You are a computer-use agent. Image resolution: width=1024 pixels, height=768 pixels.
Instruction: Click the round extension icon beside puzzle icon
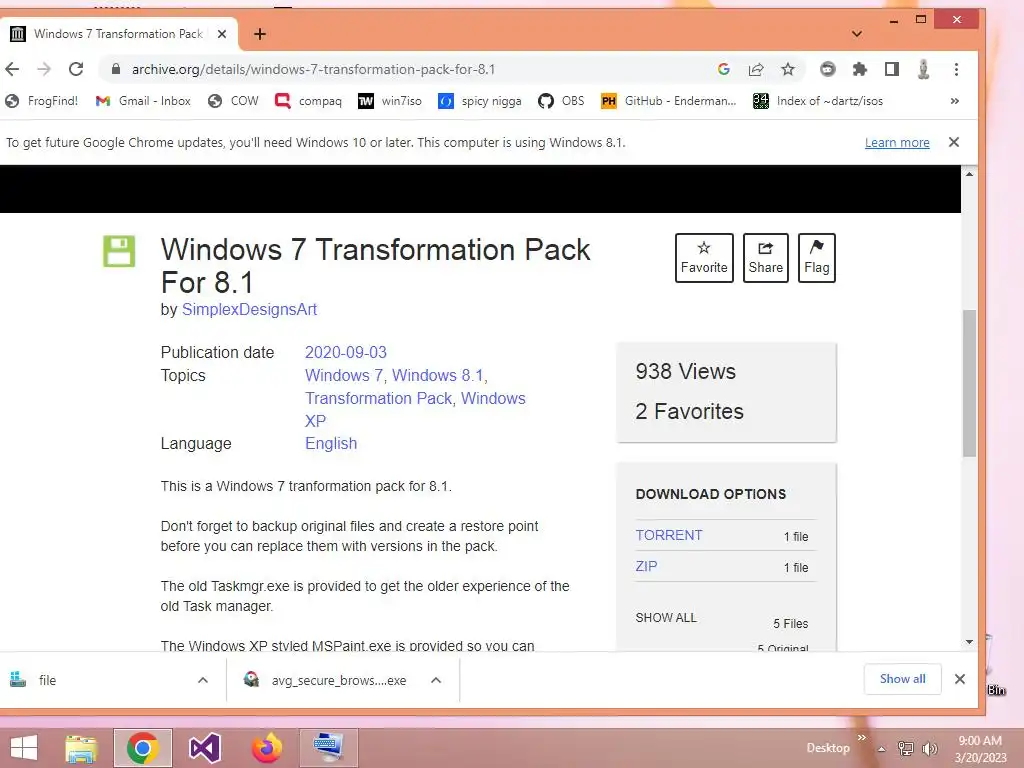(827, 69)
